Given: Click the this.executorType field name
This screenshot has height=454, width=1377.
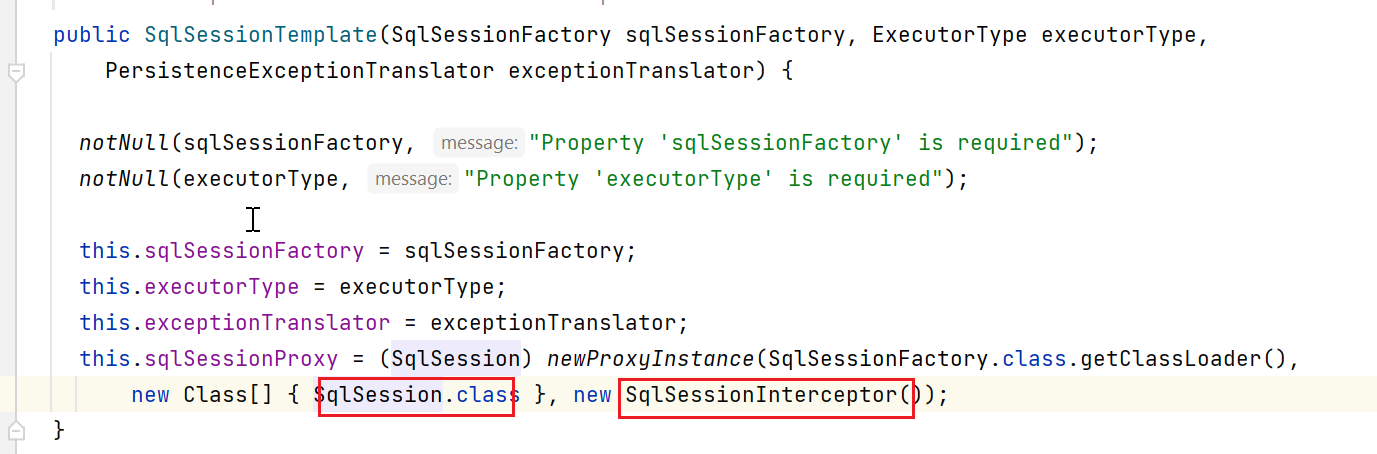Looking at the screenshot, I should 221,287.
